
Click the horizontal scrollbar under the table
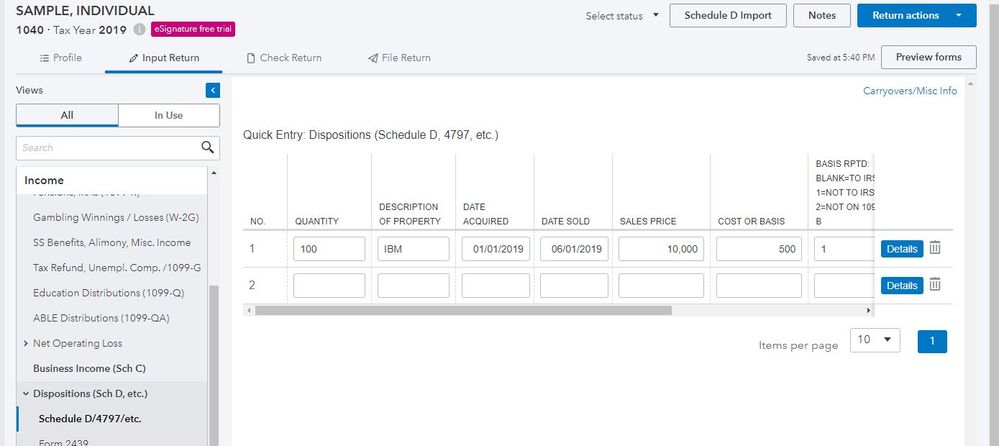(x=462, y=310)
